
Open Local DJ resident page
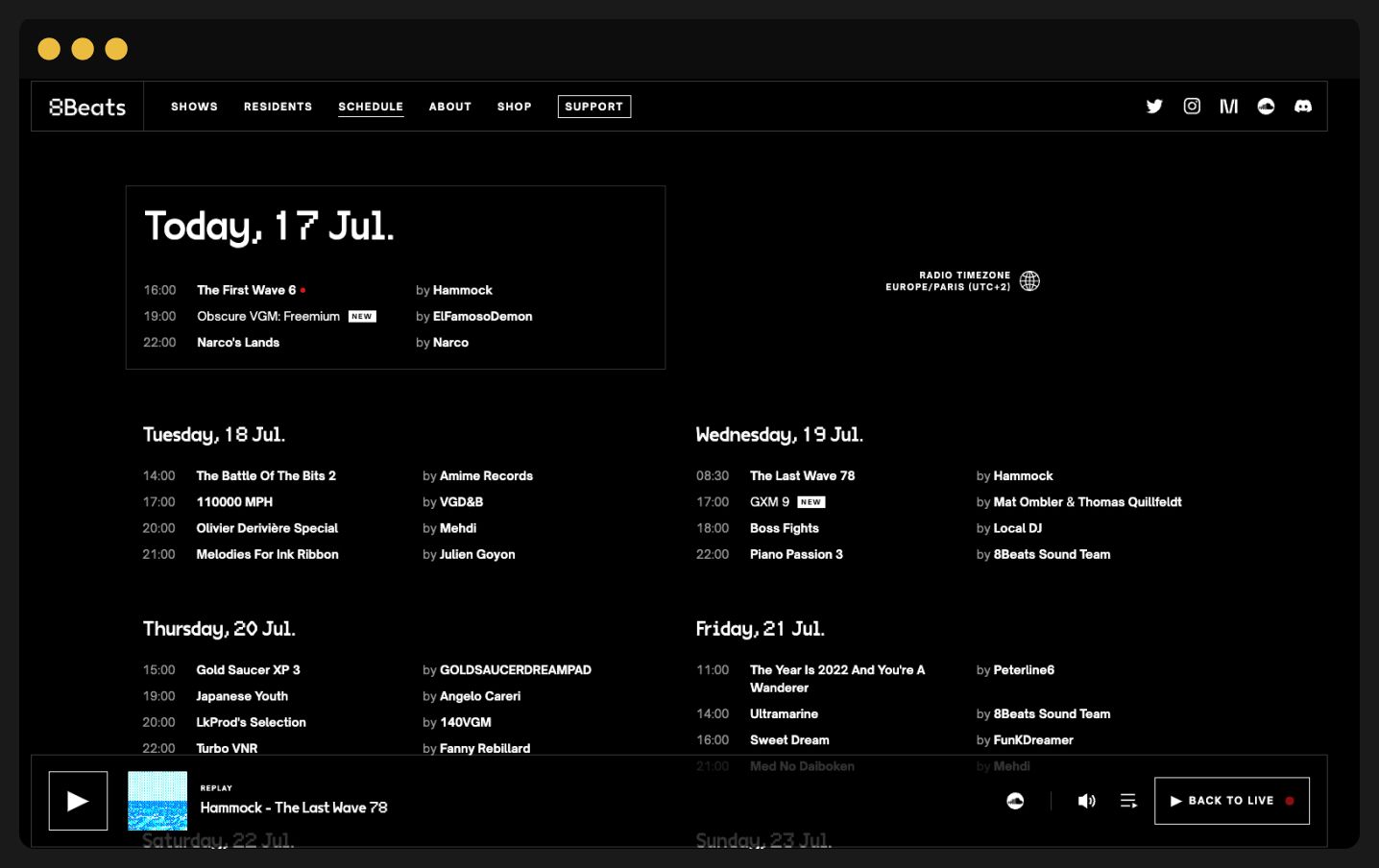1018,528
